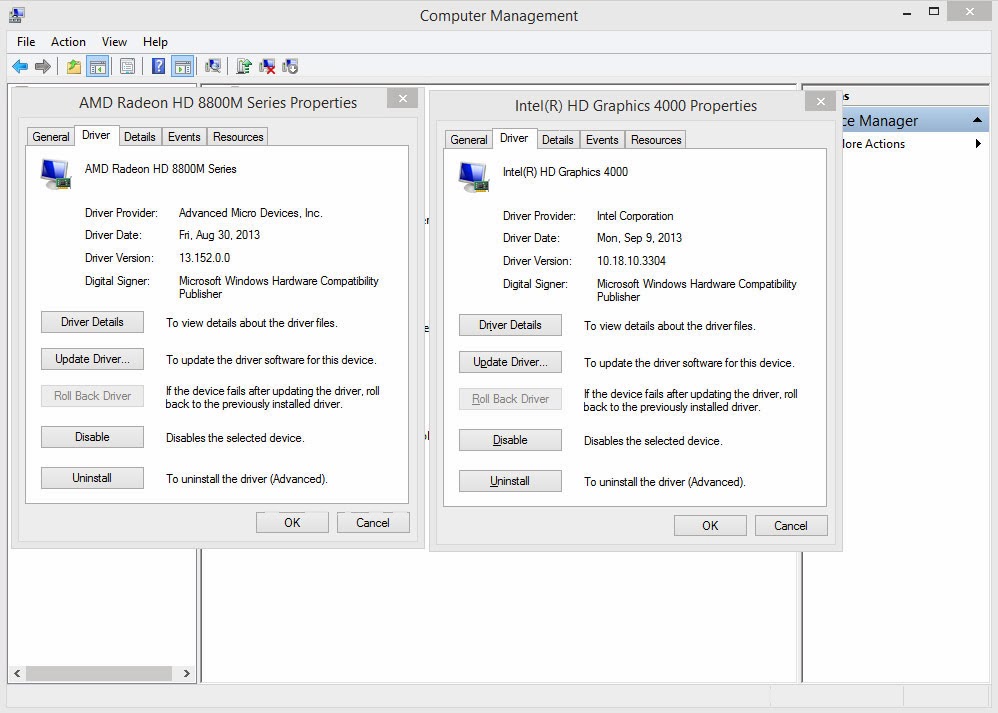Confirm AMD Radeon dialog with OK

[x=292, y=523]
